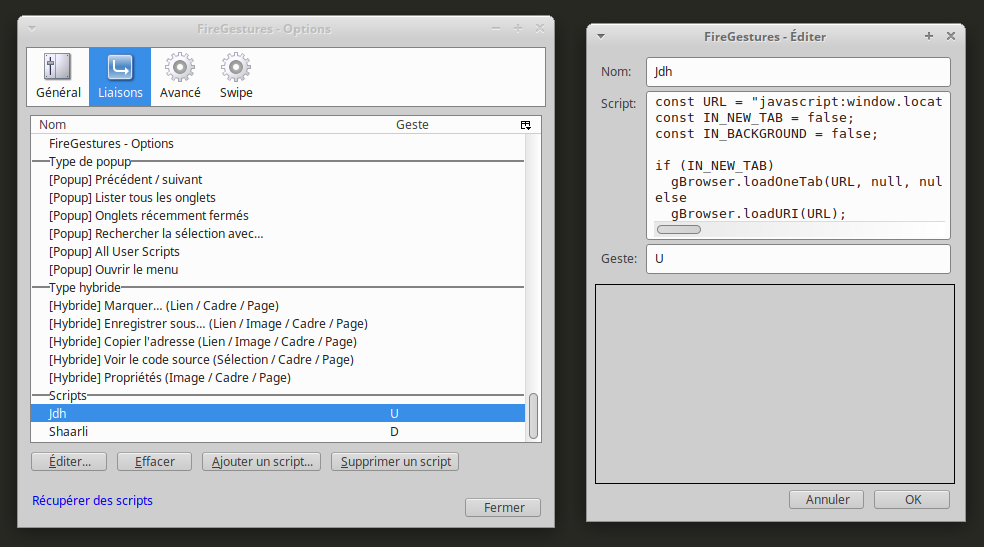Close the FireGestures - Éditer window
Image resolution: width=984 pixels, height=547 pixels.
click(x=951, y=36)
